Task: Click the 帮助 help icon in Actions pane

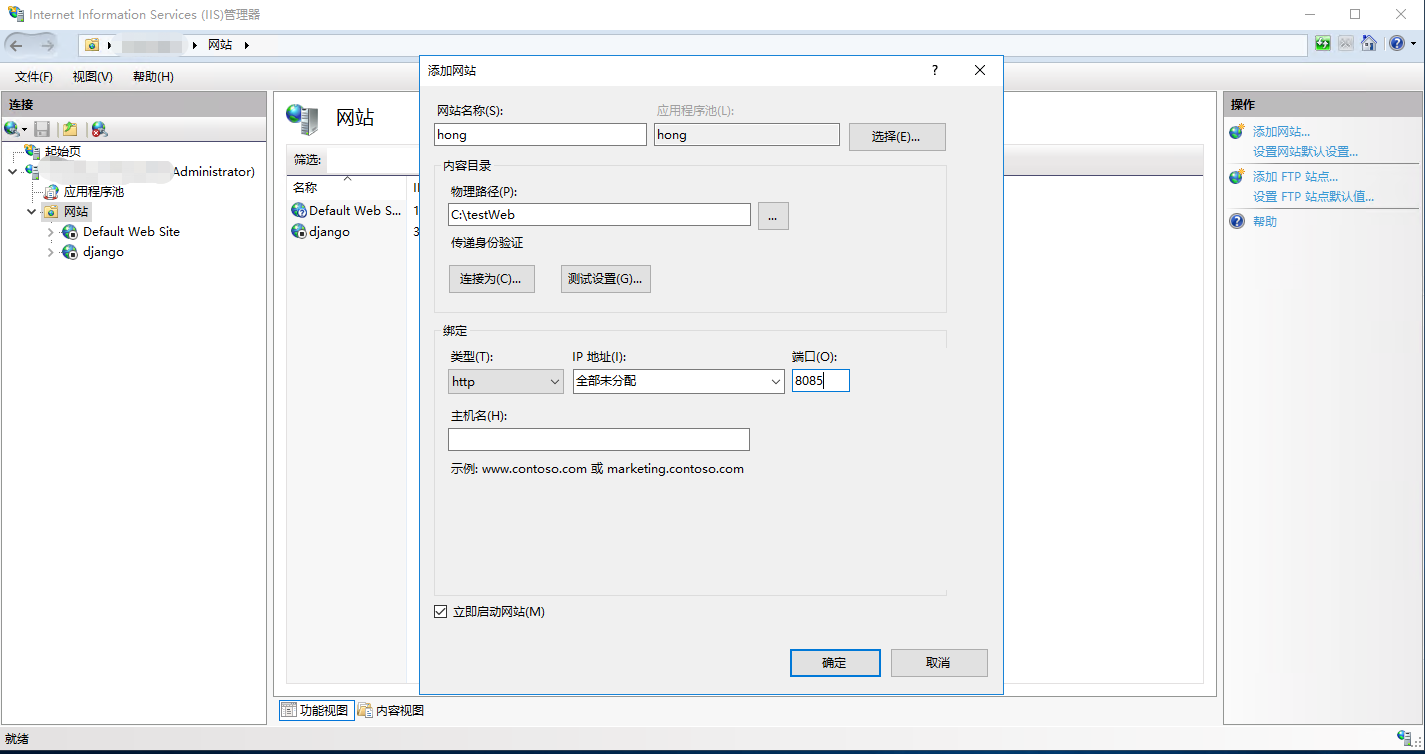Action: coord(1237,221)
